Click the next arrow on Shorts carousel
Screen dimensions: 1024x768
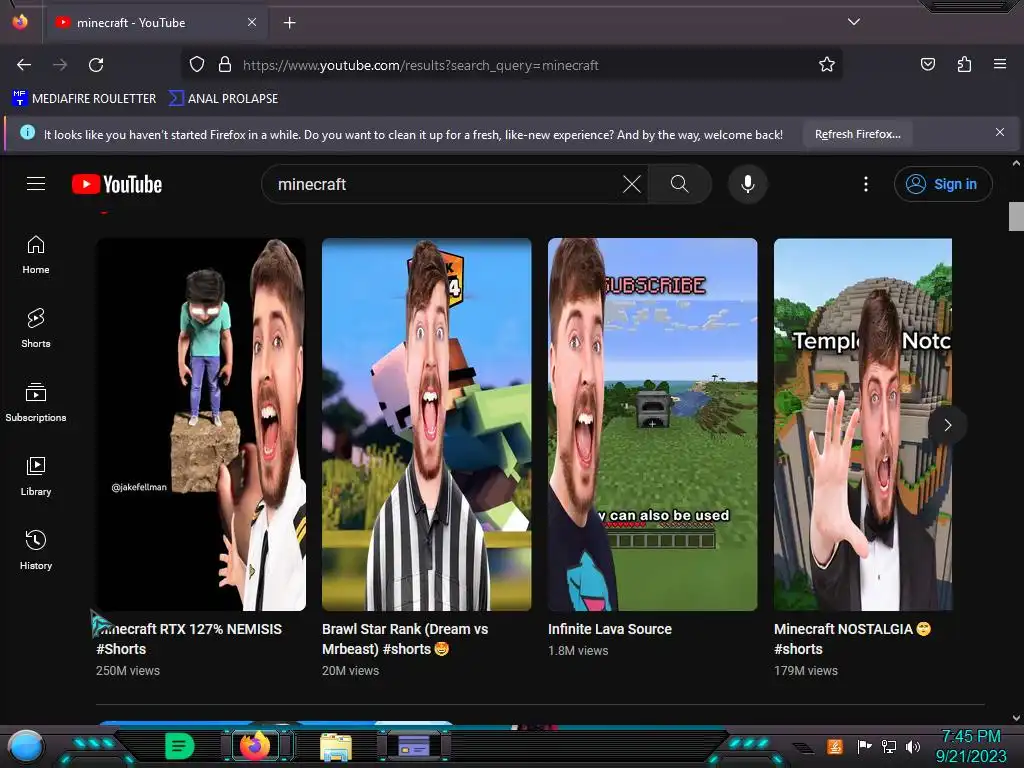pyautogui.click(x=948, y=425)
